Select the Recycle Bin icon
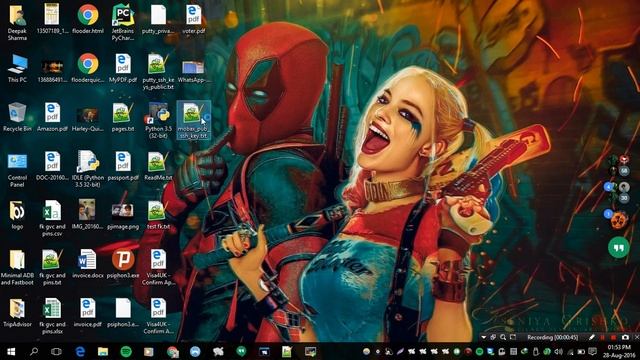The height and width of the screenshot is (360, 640). click(x=17, y=113)
